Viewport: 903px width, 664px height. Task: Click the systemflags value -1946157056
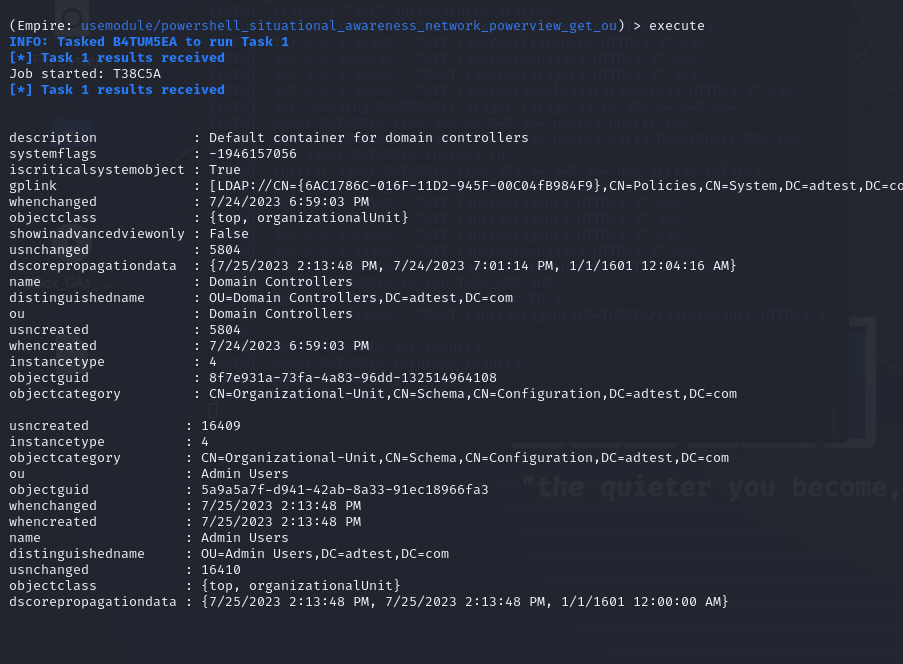click(253, 154)
